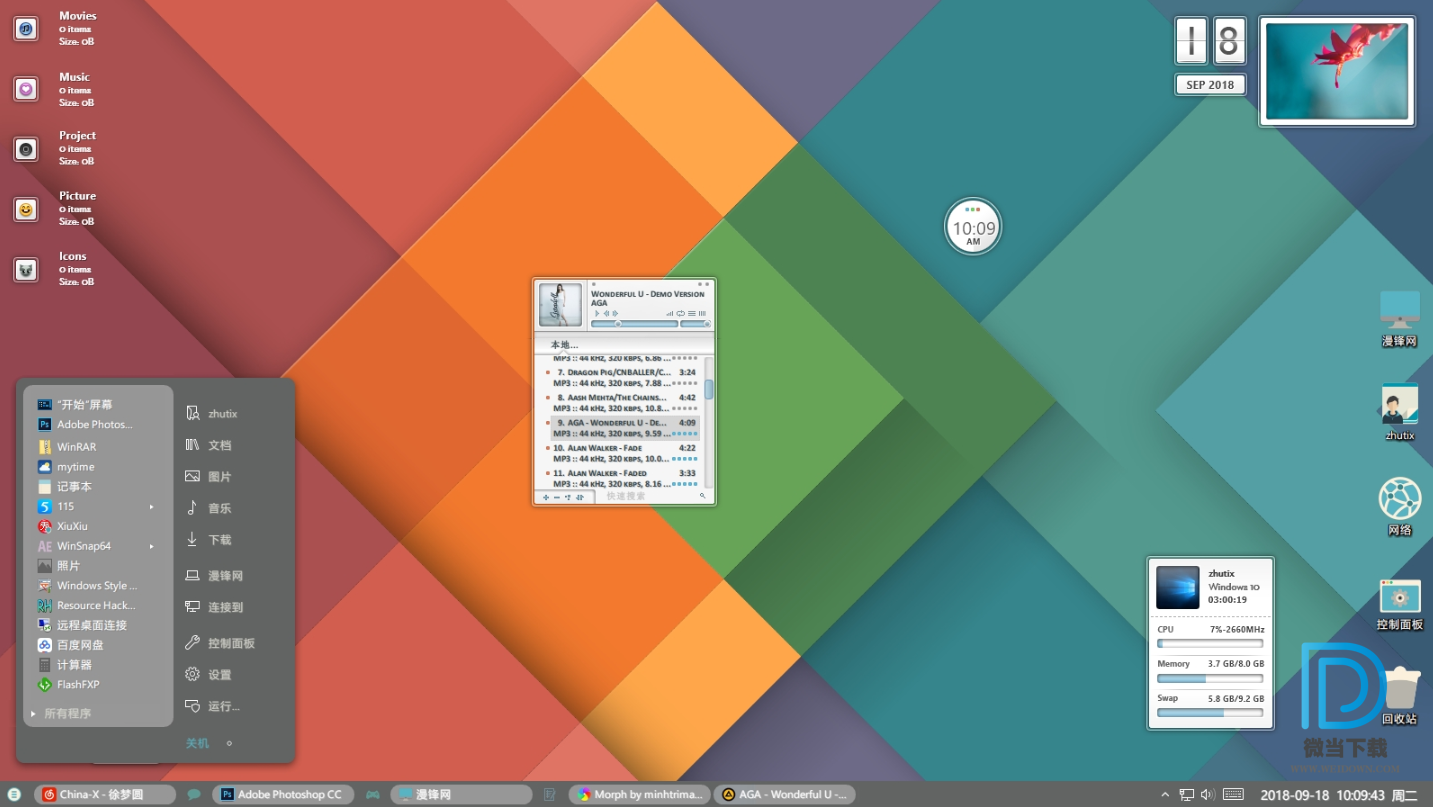Open 远程桌面连接 remote desktop entry
The image size is (1433, 807).
click(83, 625)
